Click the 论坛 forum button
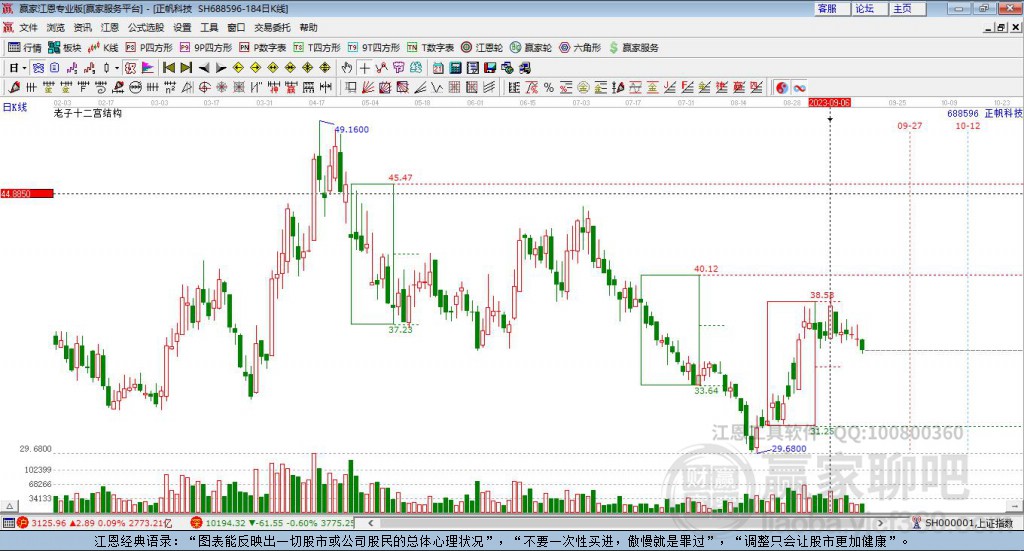Viewport: 1024px width, 551px height. tap(870, 8)
